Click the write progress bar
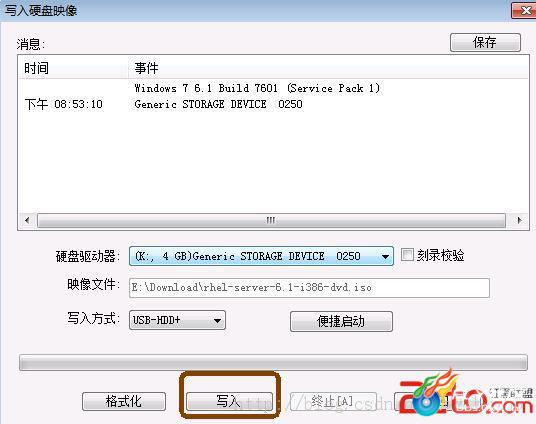Image resolution: width=536 pixels, height=424 pixels. click(273, 362)
